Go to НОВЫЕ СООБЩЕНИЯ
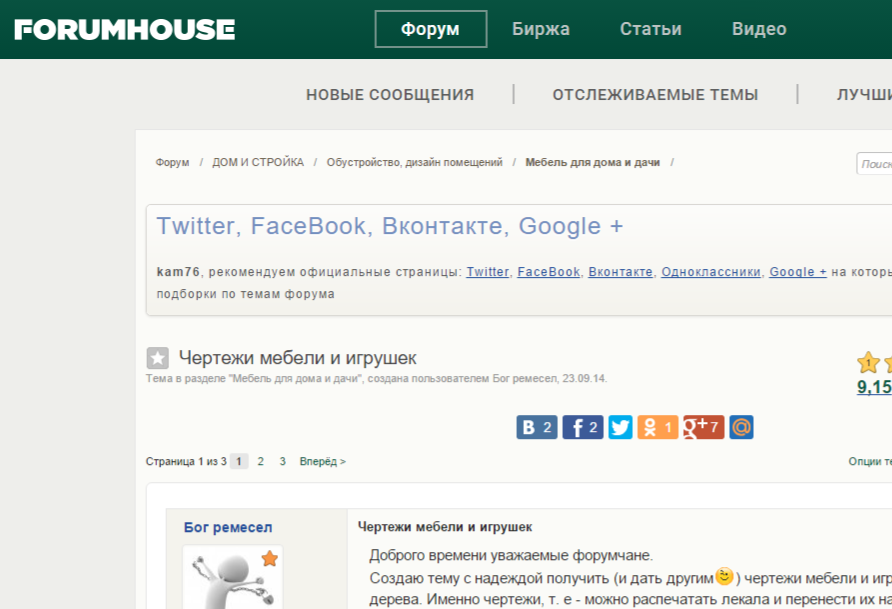The image size is (892, 609). click(x=390, y=94)
